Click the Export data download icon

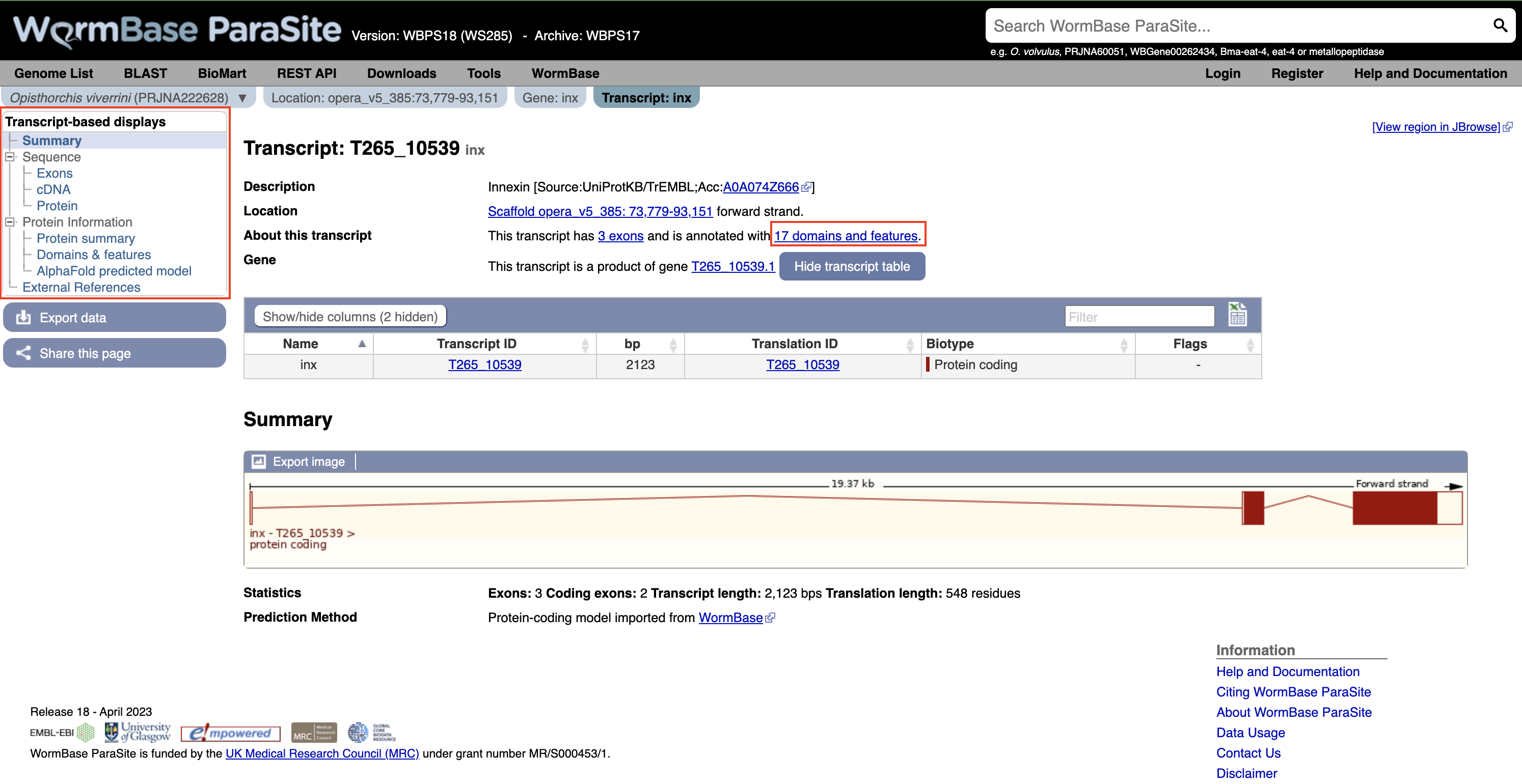(23, 317)
